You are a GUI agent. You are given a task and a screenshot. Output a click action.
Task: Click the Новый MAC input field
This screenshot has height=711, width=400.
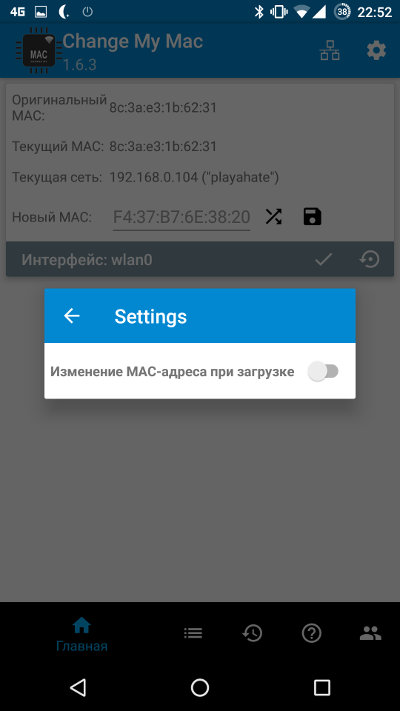click(181, 218)
